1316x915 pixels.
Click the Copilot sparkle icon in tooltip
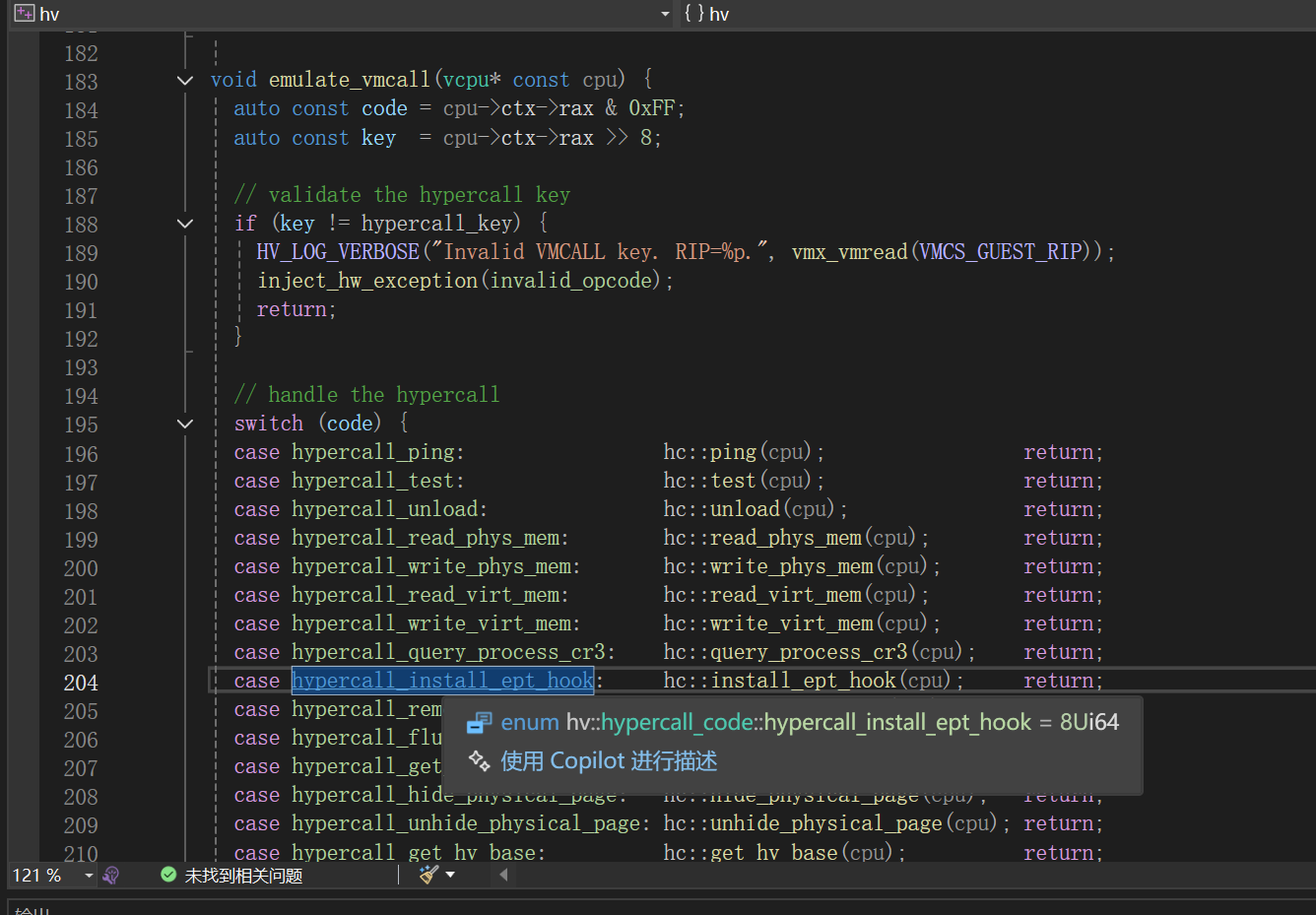tap(479, 761)
